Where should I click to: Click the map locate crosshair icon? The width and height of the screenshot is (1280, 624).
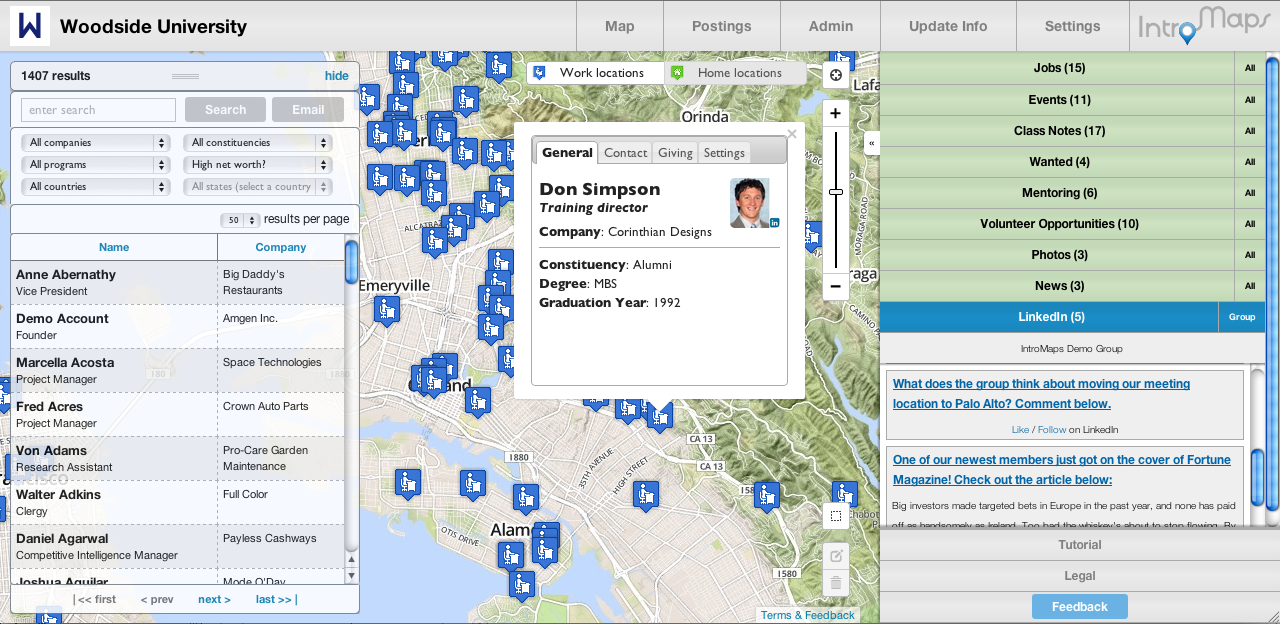tap(836, 75)
